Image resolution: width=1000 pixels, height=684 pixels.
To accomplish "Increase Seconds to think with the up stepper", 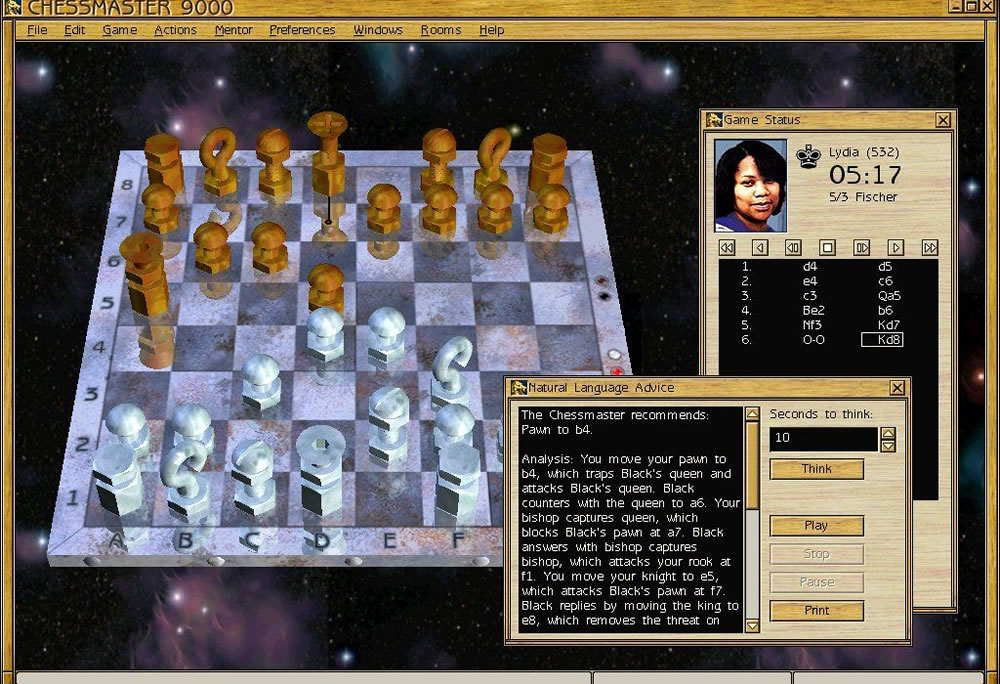I will point(886,432).
